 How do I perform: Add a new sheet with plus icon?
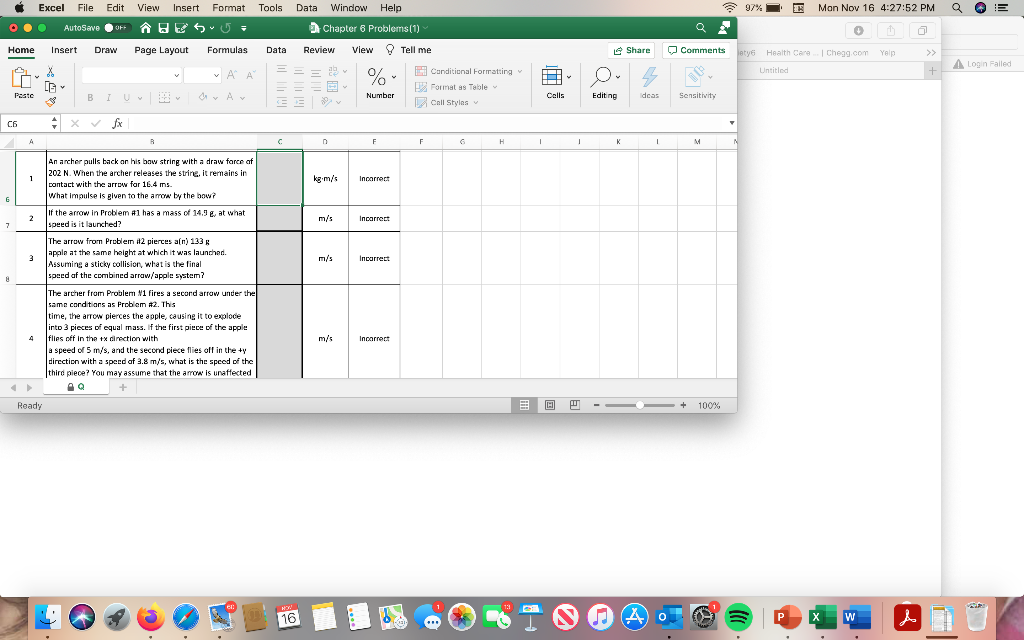click(122, 387)
